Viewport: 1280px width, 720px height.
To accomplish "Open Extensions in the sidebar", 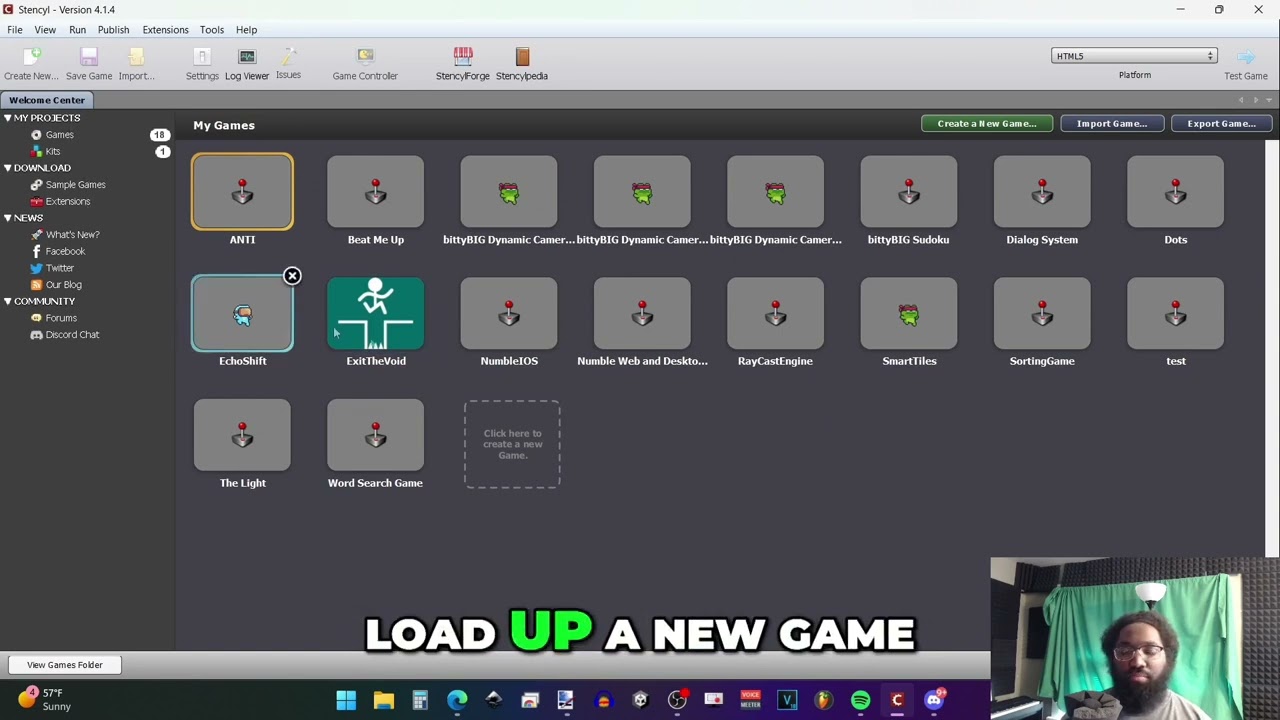I will [x=68, y=202].
